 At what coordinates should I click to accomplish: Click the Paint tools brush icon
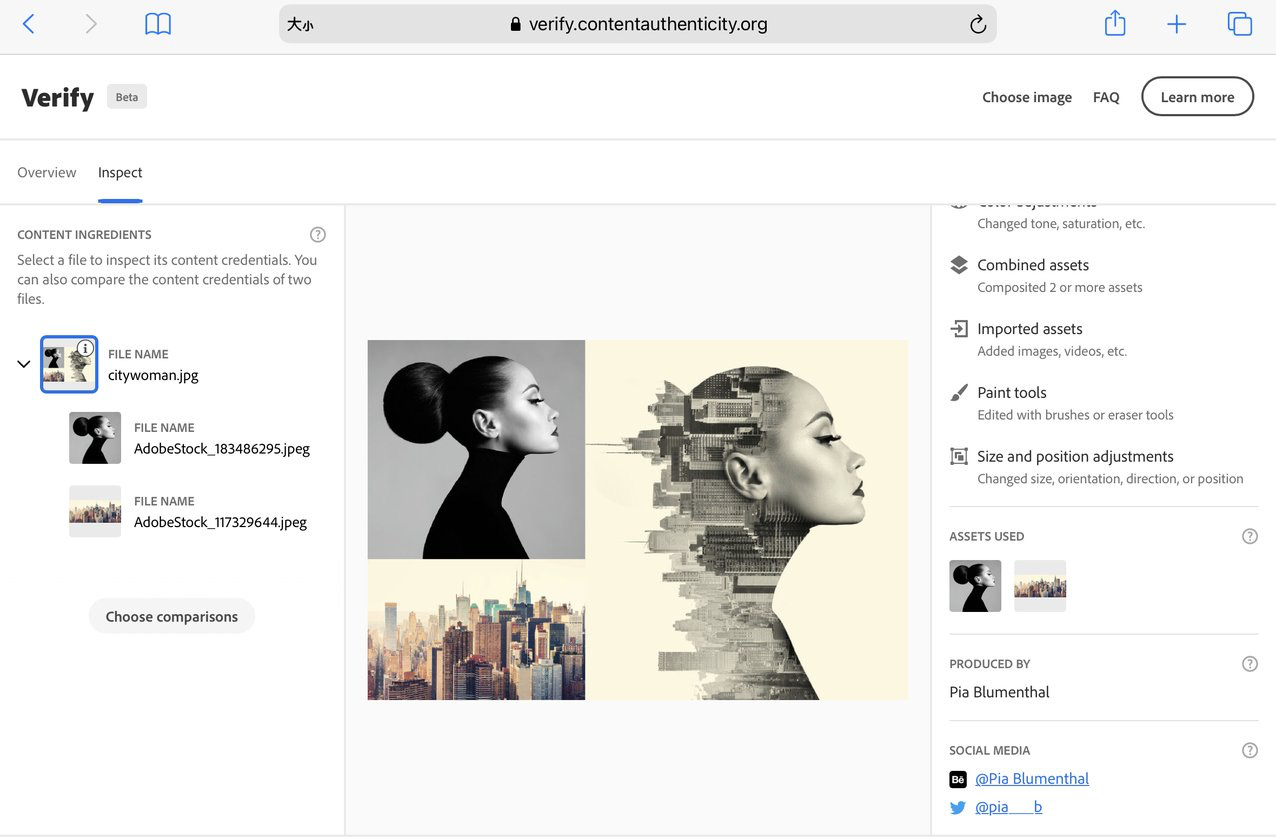pos(959,393)
